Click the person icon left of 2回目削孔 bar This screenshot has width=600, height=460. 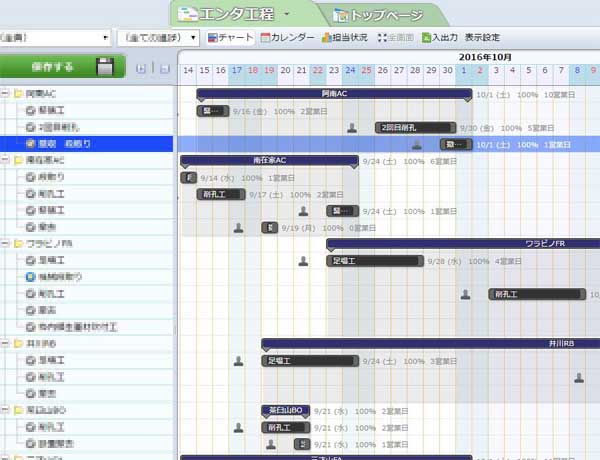point(352,128)
